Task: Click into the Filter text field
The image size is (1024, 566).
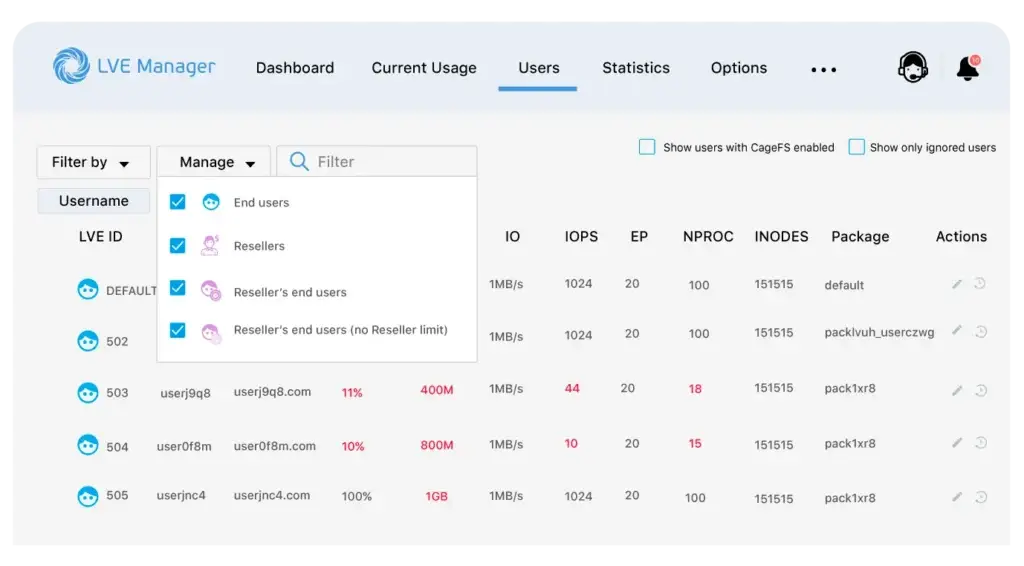Action: pyautogui.click(x=390, y=161)
